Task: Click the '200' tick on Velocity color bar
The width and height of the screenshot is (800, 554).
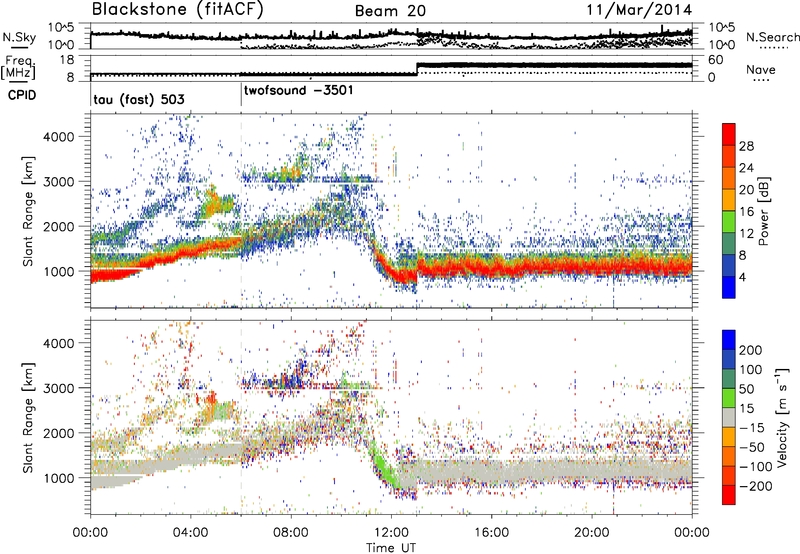Action: tap(751, 350)
